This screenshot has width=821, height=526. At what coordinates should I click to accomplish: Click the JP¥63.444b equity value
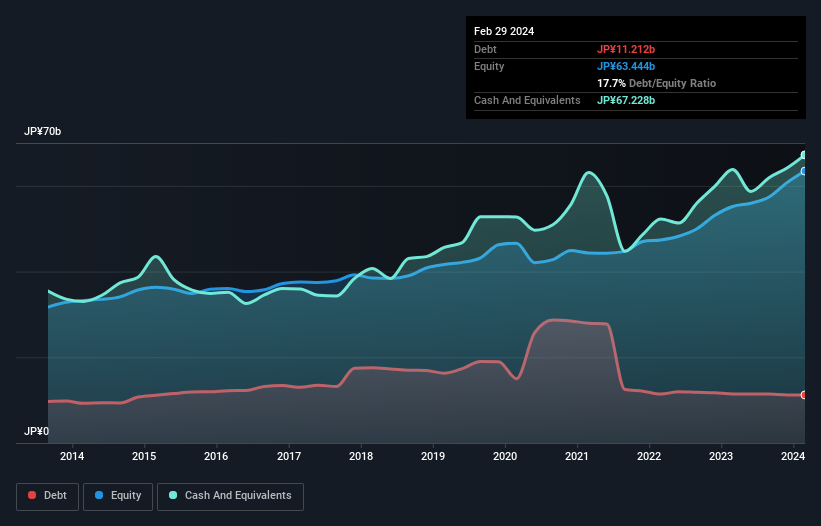pos(626,66)
